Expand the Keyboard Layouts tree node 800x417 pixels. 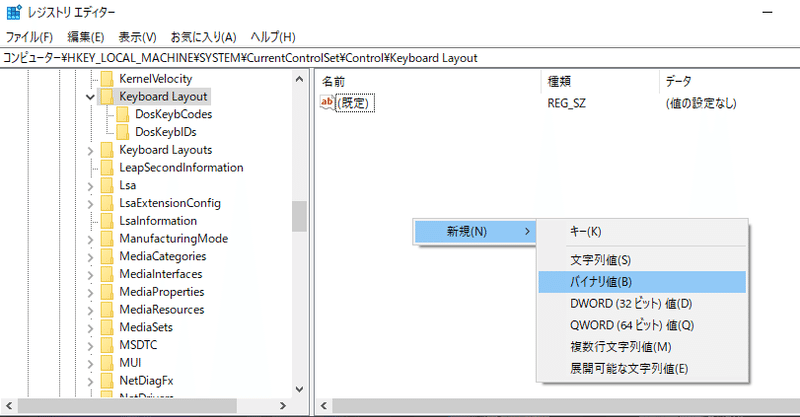click(90, 151)
